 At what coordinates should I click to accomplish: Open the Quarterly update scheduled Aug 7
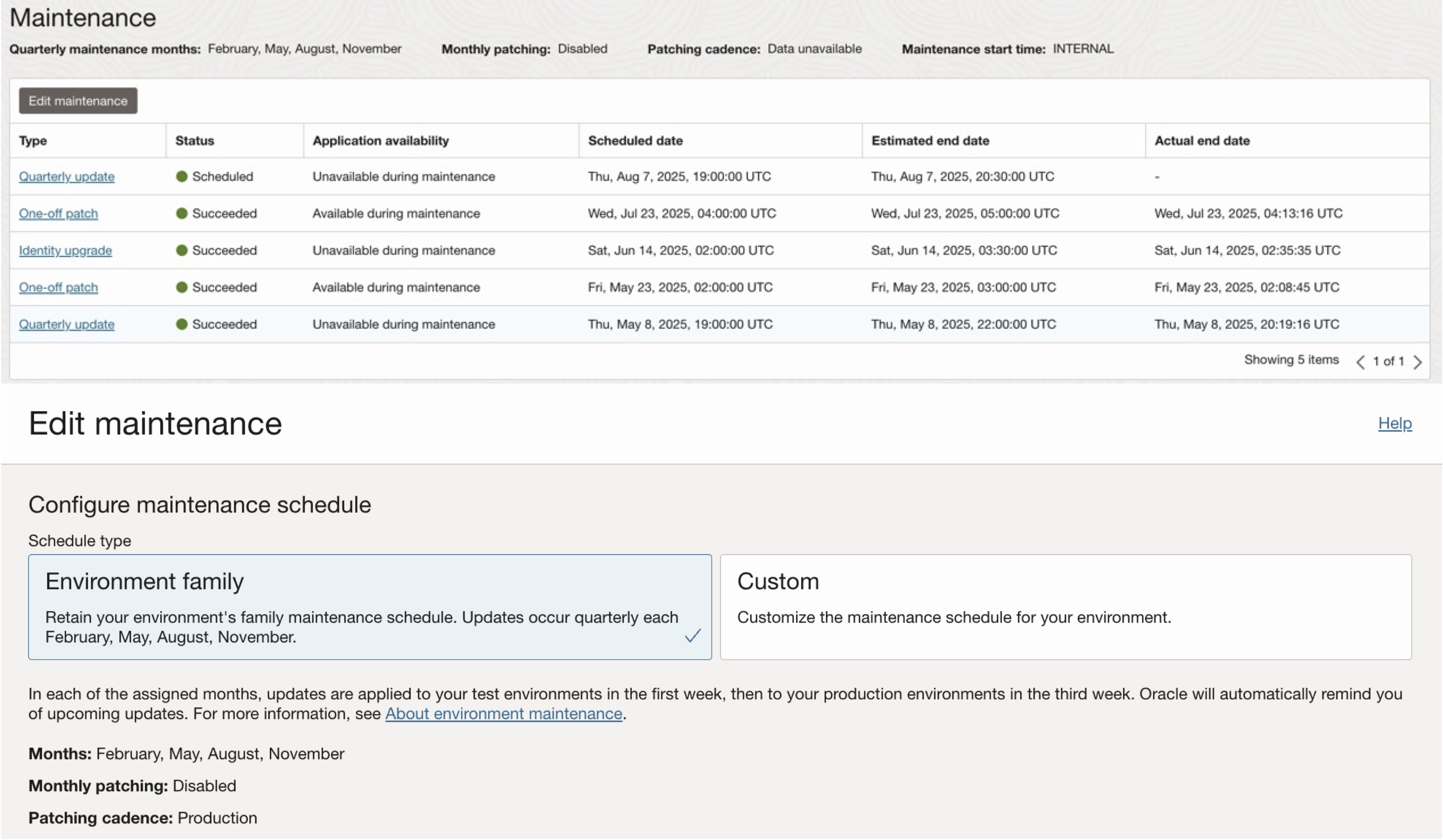pyautogui.click(x=67, y=176)
